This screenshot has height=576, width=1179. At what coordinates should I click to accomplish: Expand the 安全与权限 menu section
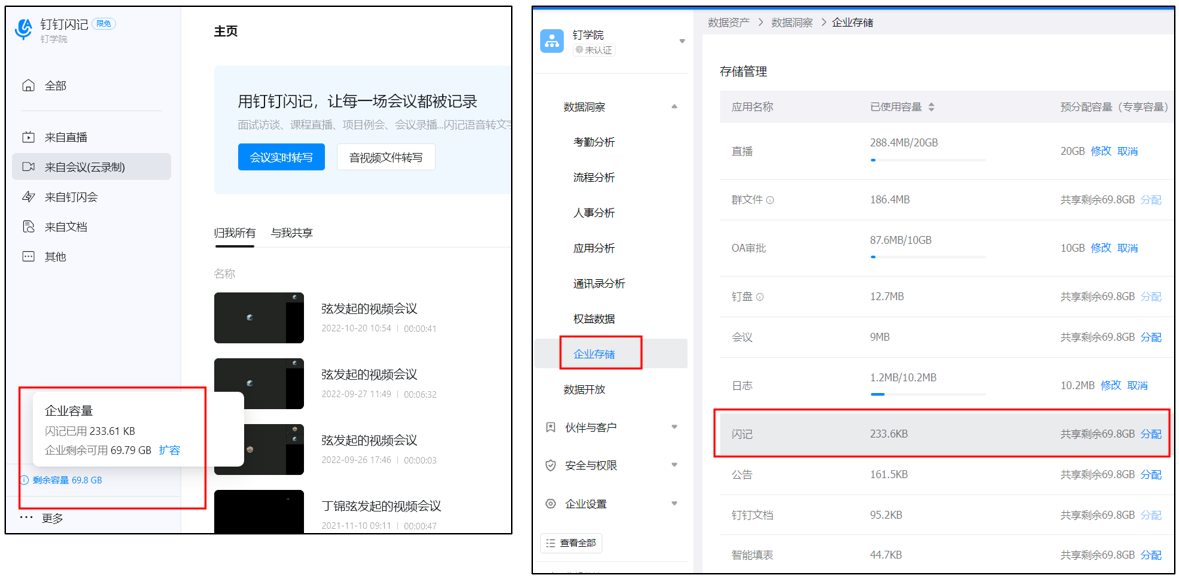pyautogui.click(x=674, y=465)
